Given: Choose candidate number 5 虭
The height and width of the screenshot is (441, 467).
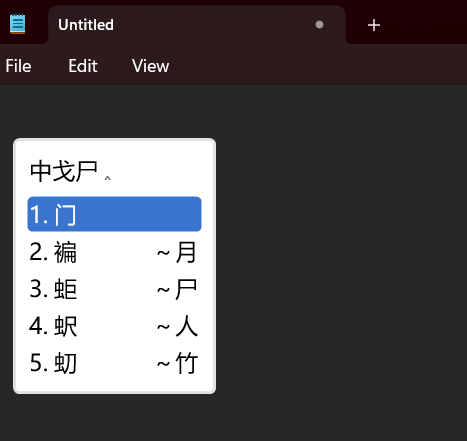Looking at the screenshot, I should tap(114, 363).
